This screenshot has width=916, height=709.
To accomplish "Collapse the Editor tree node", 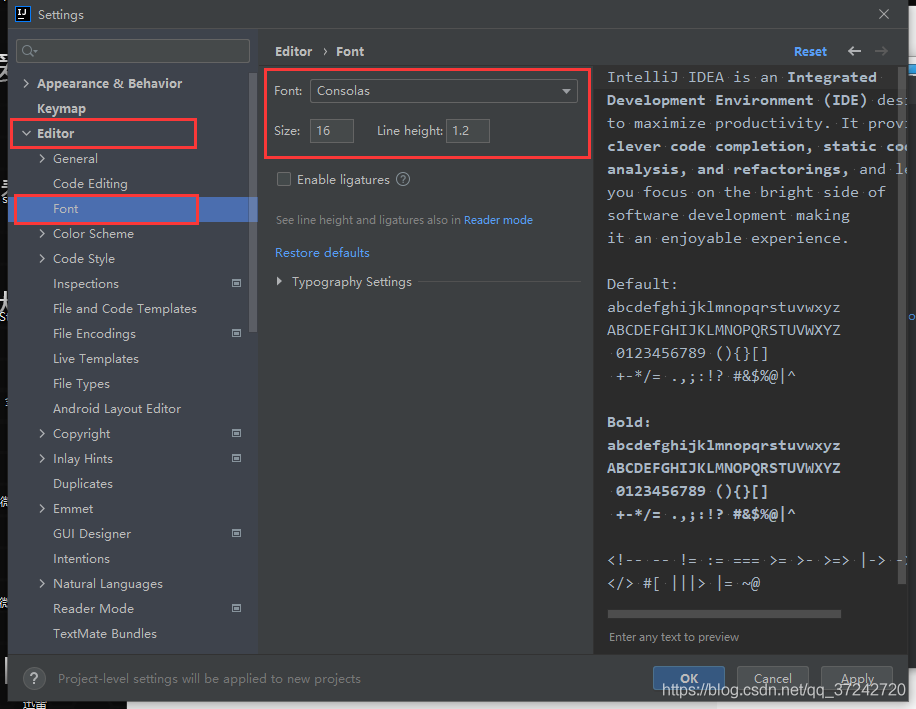I will click(x=26, y=133).
